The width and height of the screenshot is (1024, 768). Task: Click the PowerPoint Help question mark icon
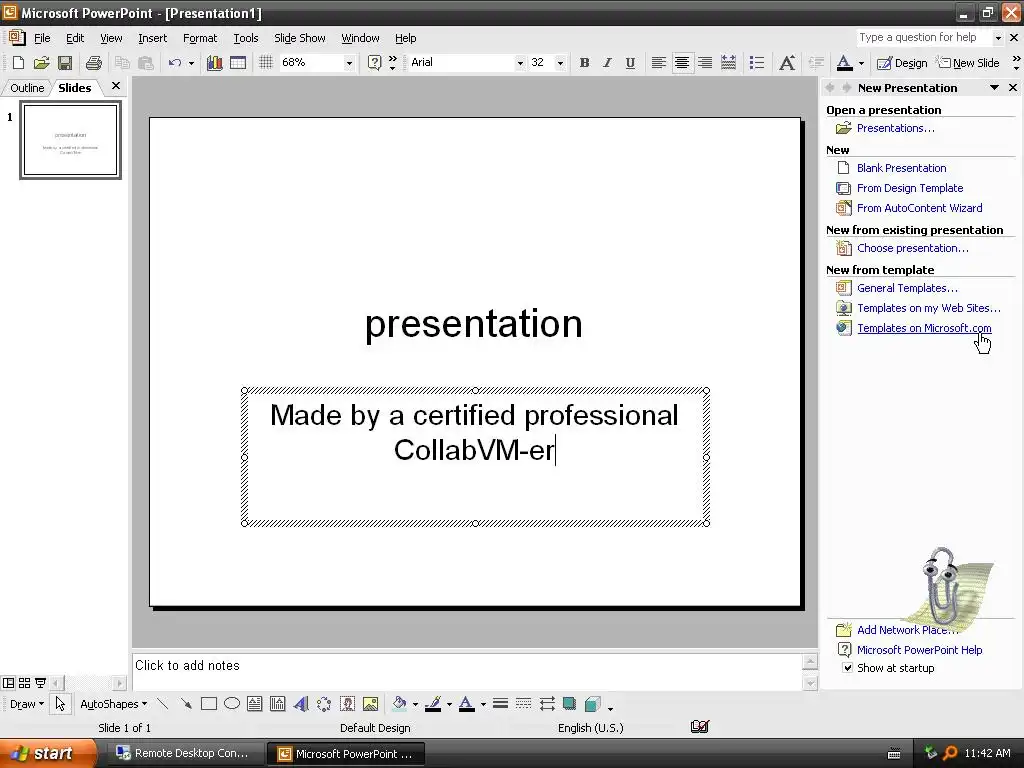tap(374, 63)
